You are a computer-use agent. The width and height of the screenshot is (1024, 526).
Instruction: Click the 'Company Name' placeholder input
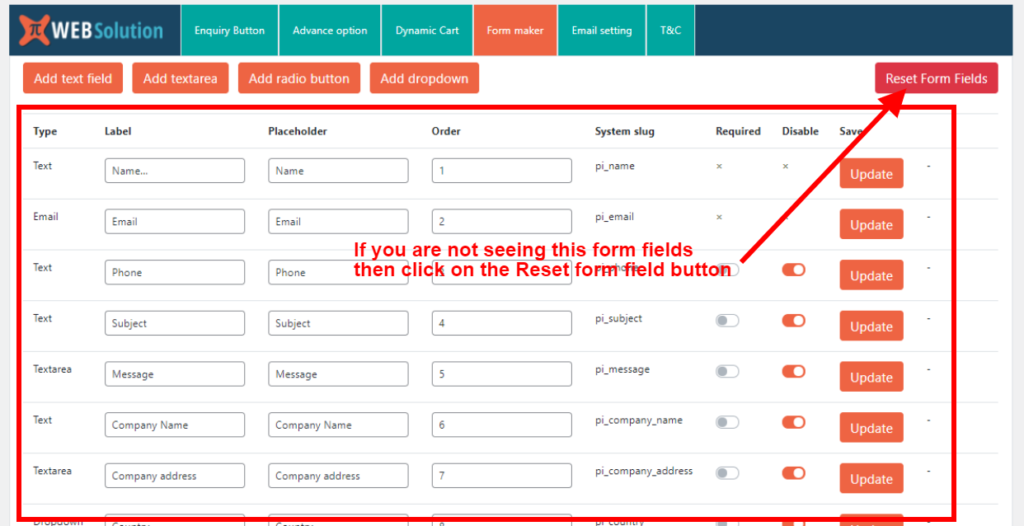point(338,425)
